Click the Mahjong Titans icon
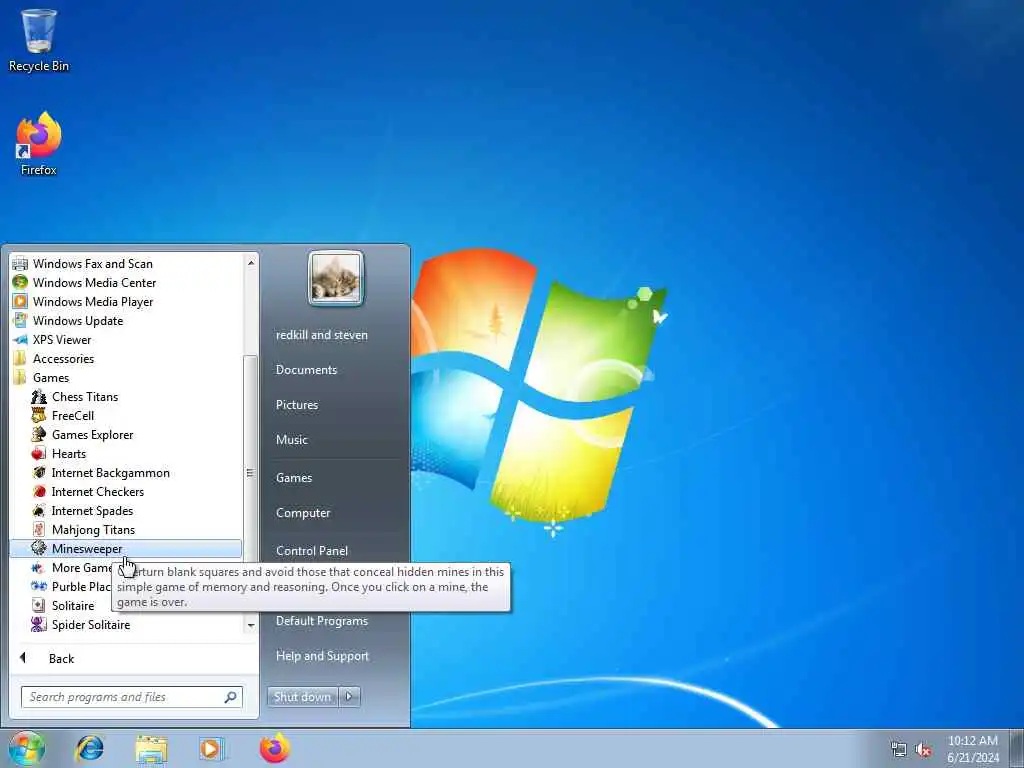This screenshot has height=768, width=1024. pos(39,530)
